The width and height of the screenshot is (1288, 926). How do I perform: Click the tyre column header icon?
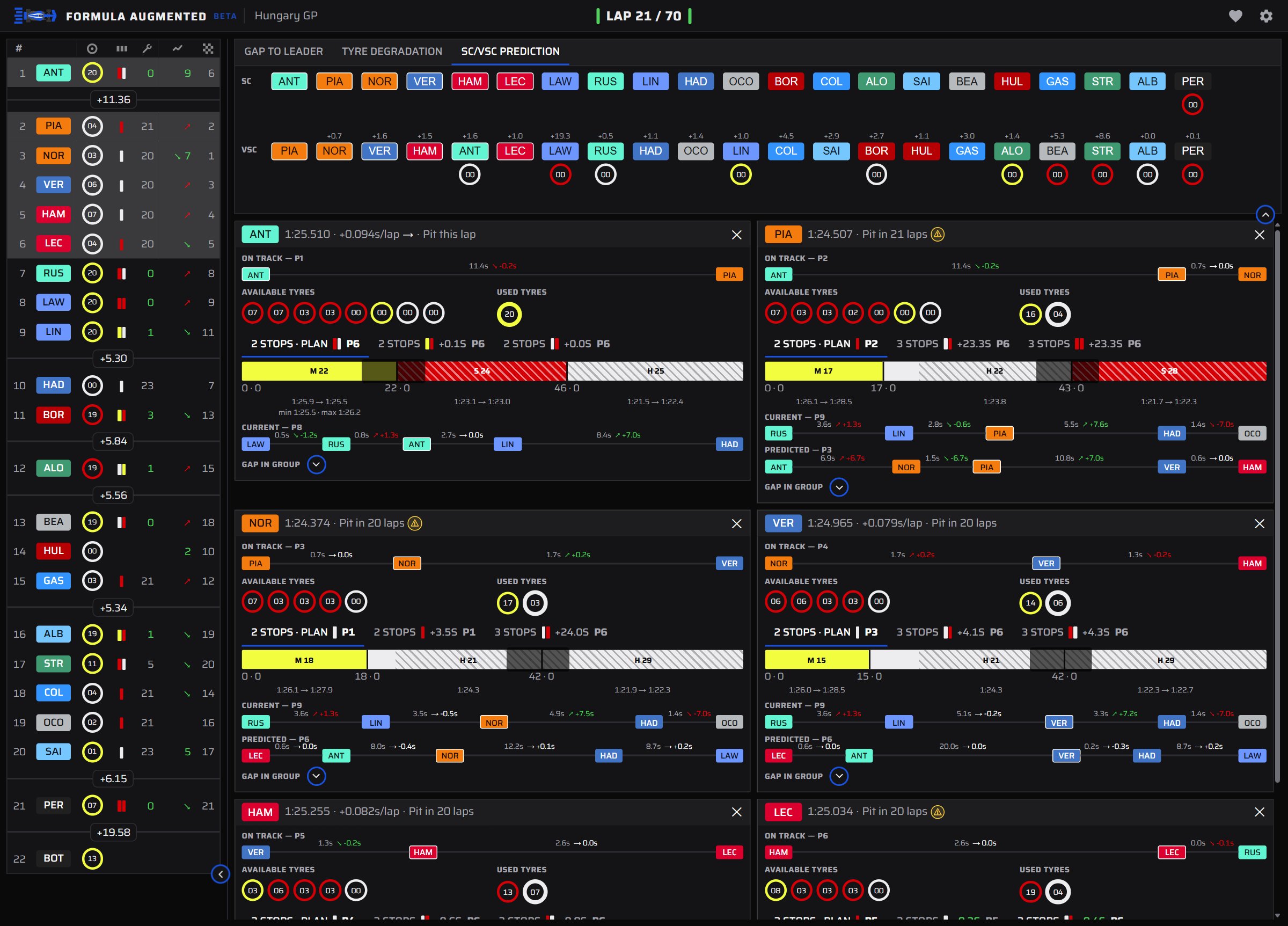(x=92, y=49)
